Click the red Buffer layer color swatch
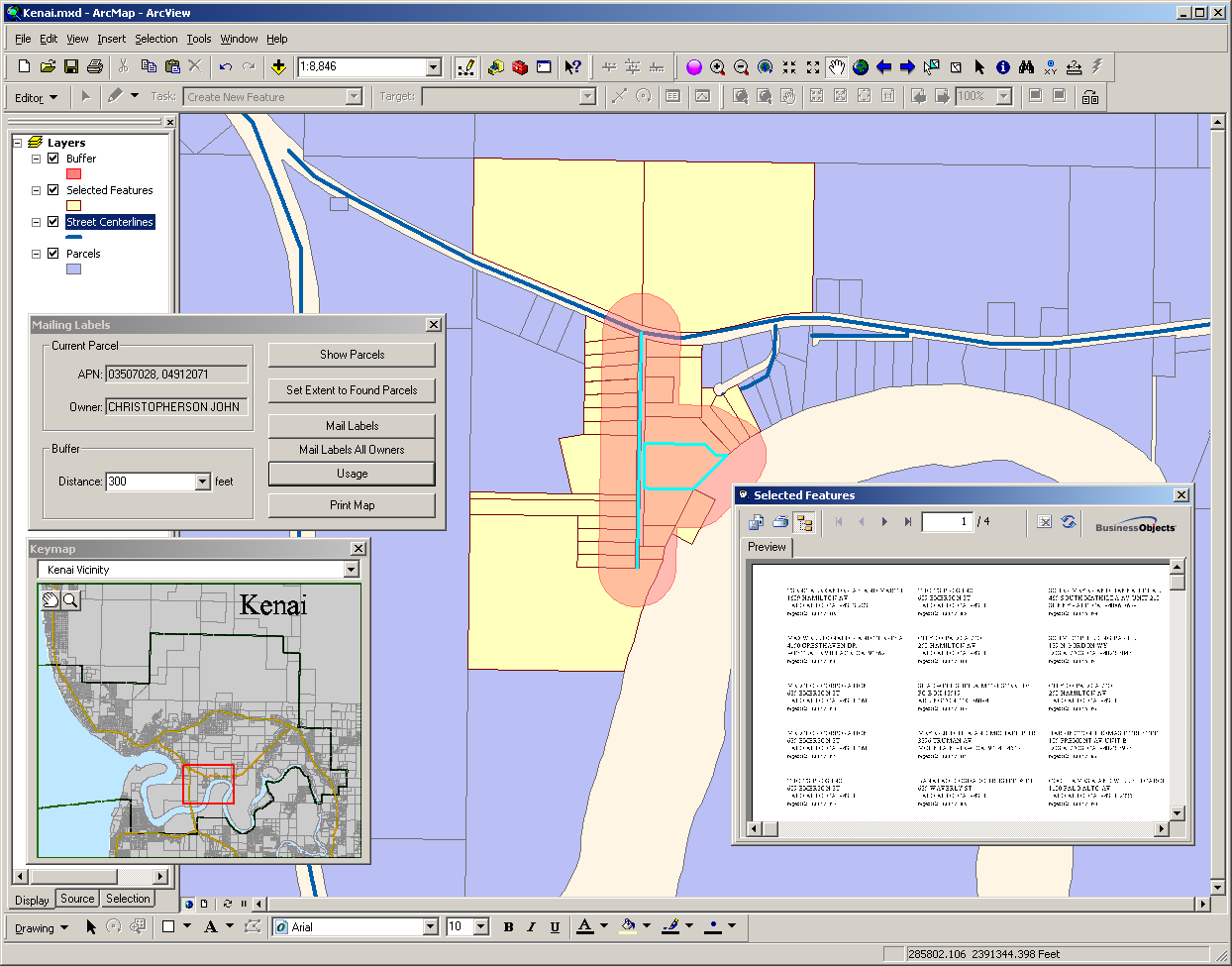The height and width of the screenshot is (966, 1232). click(x=73, y=173)
